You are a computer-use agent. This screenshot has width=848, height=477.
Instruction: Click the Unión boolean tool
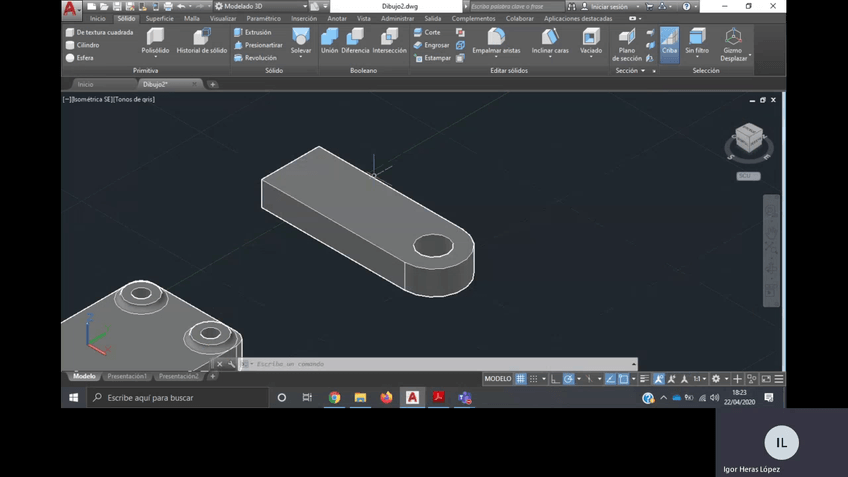[x=329, y=40]
